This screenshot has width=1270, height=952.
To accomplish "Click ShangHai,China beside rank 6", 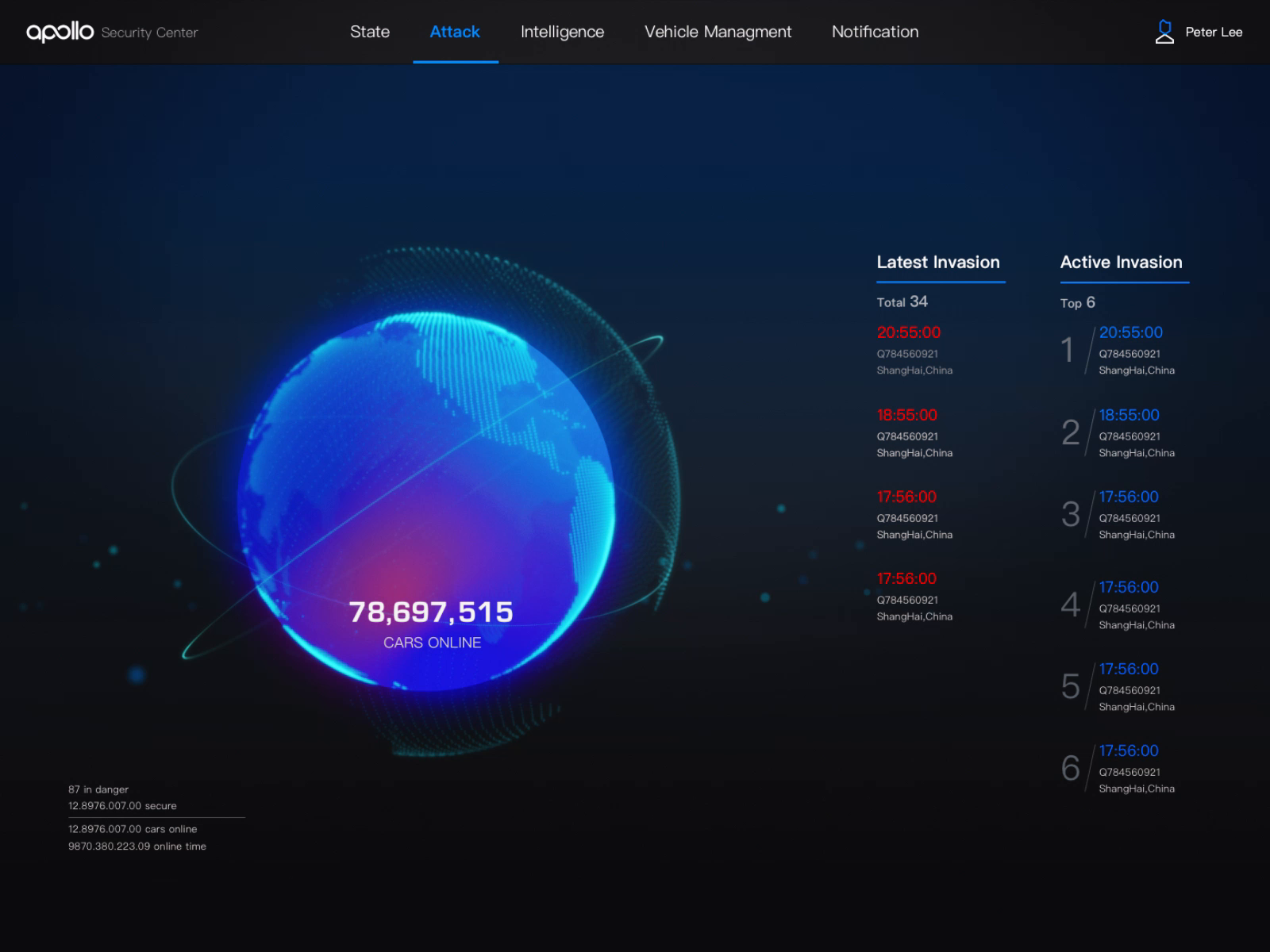I will (1137, 789).
